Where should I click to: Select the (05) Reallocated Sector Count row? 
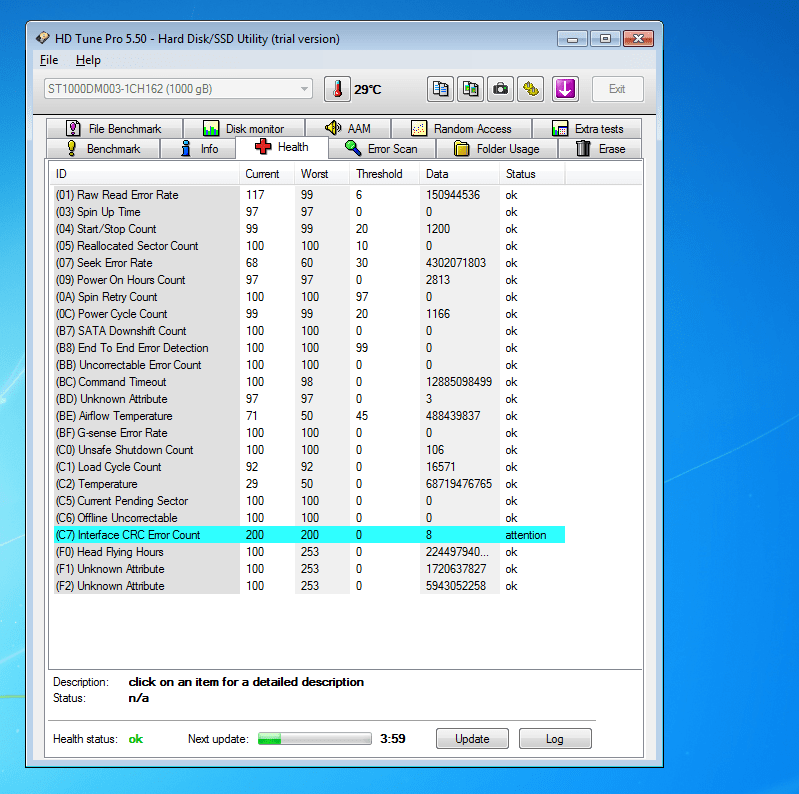309,246
